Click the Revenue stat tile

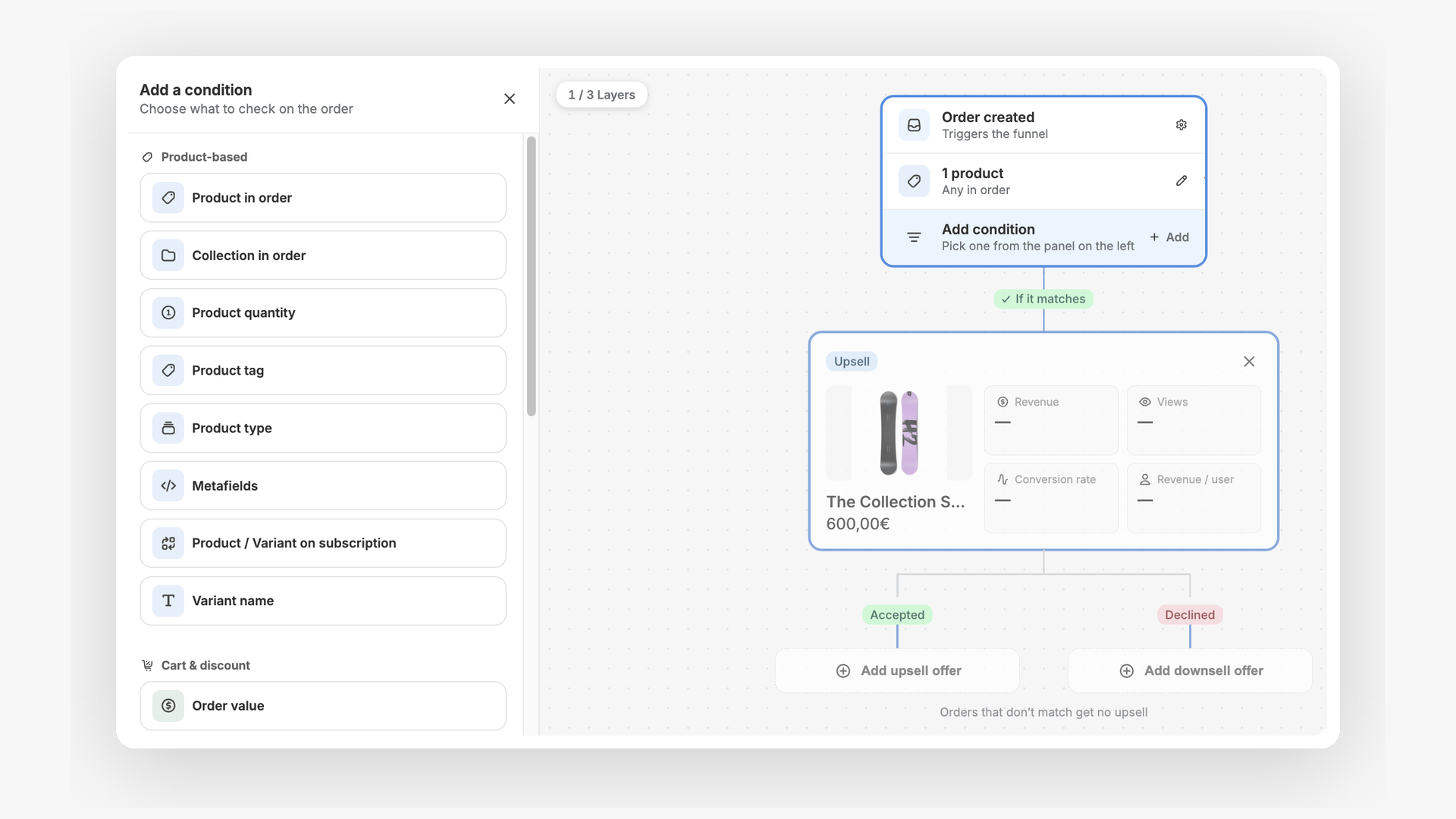1051,420
